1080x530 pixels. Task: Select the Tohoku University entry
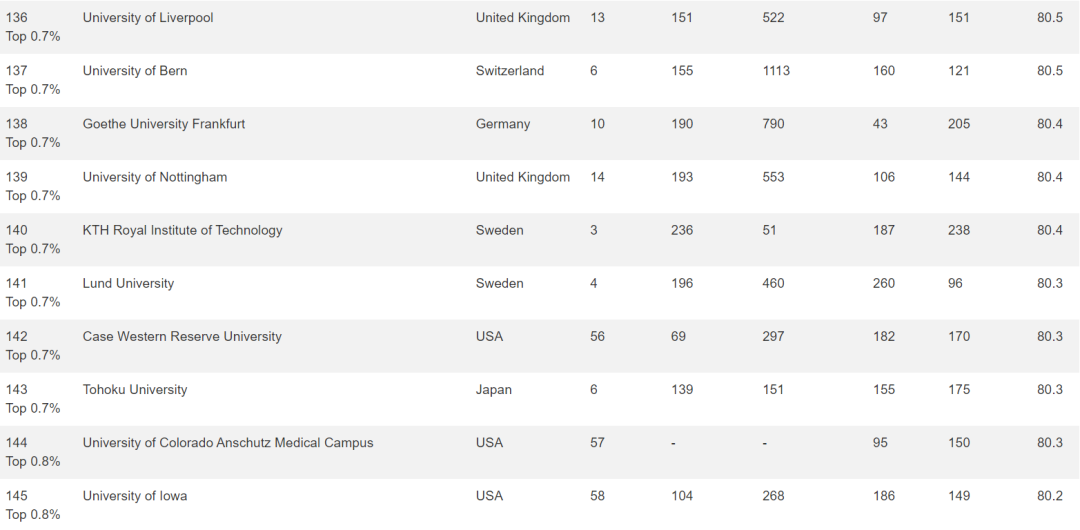click(134, 389)
